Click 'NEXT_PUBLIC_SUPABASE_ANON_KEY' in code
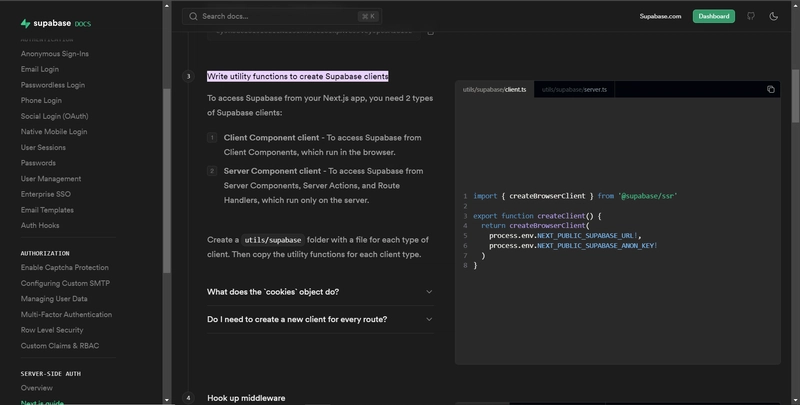Image resolution: width=800 pixels, height=405 pixels. click(596, 245)
